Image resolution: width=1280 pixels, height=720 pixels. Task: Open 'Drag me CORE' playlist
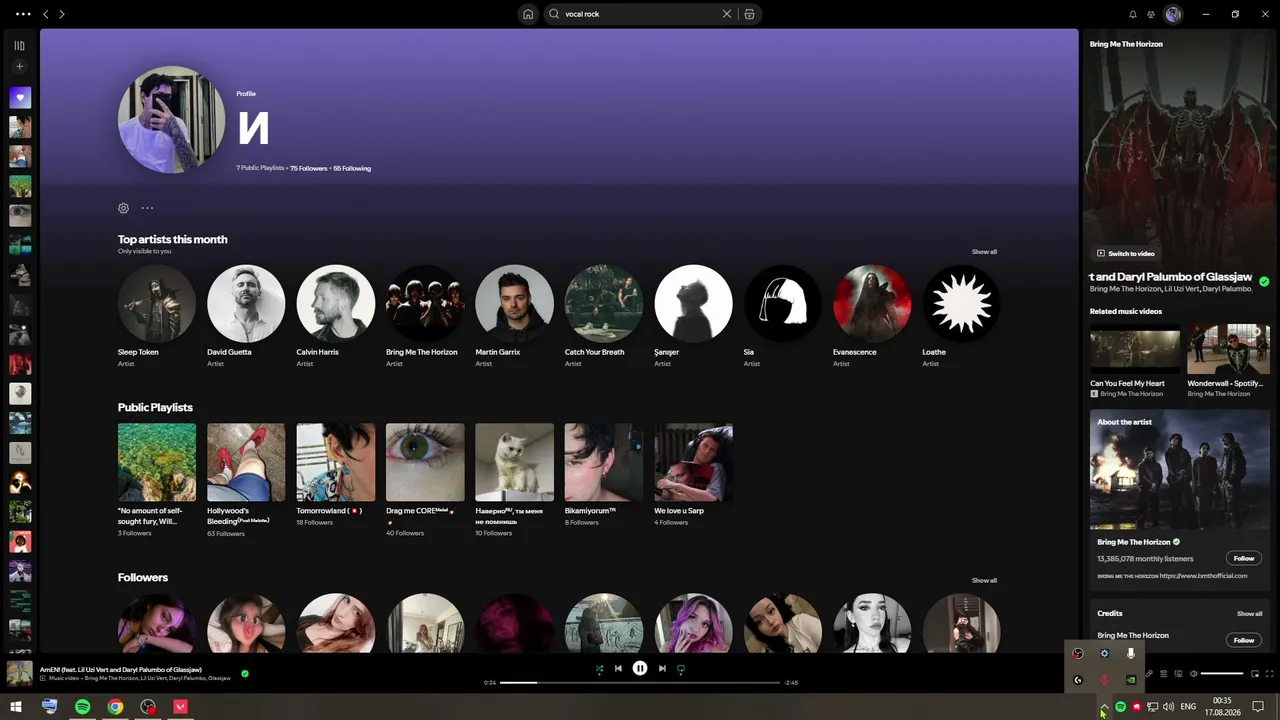tap(425, 462)
